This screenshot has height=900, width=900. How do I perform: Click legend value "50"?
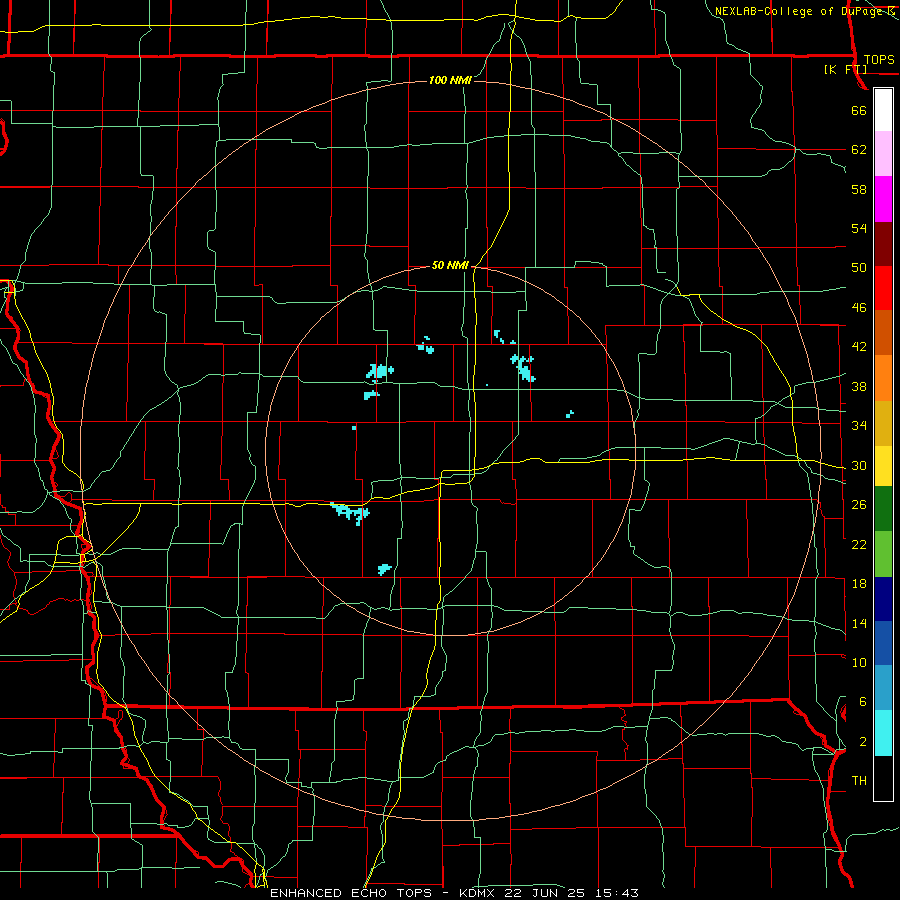pos(859,268)
